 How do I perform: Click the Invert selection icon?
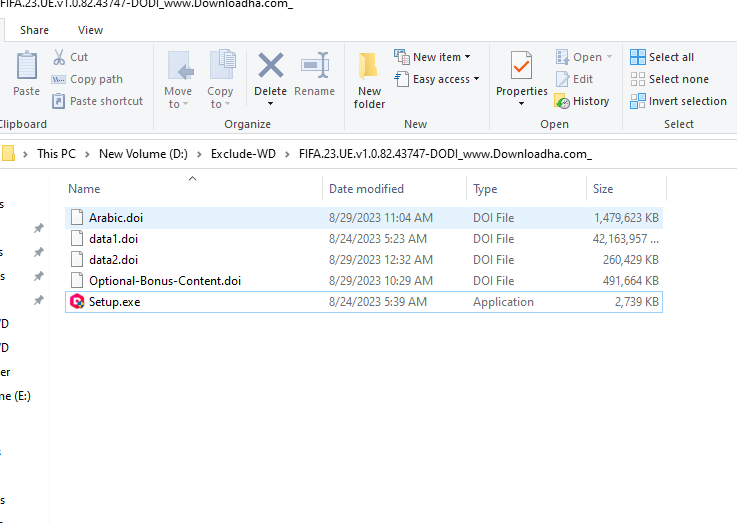pos(638,101)
